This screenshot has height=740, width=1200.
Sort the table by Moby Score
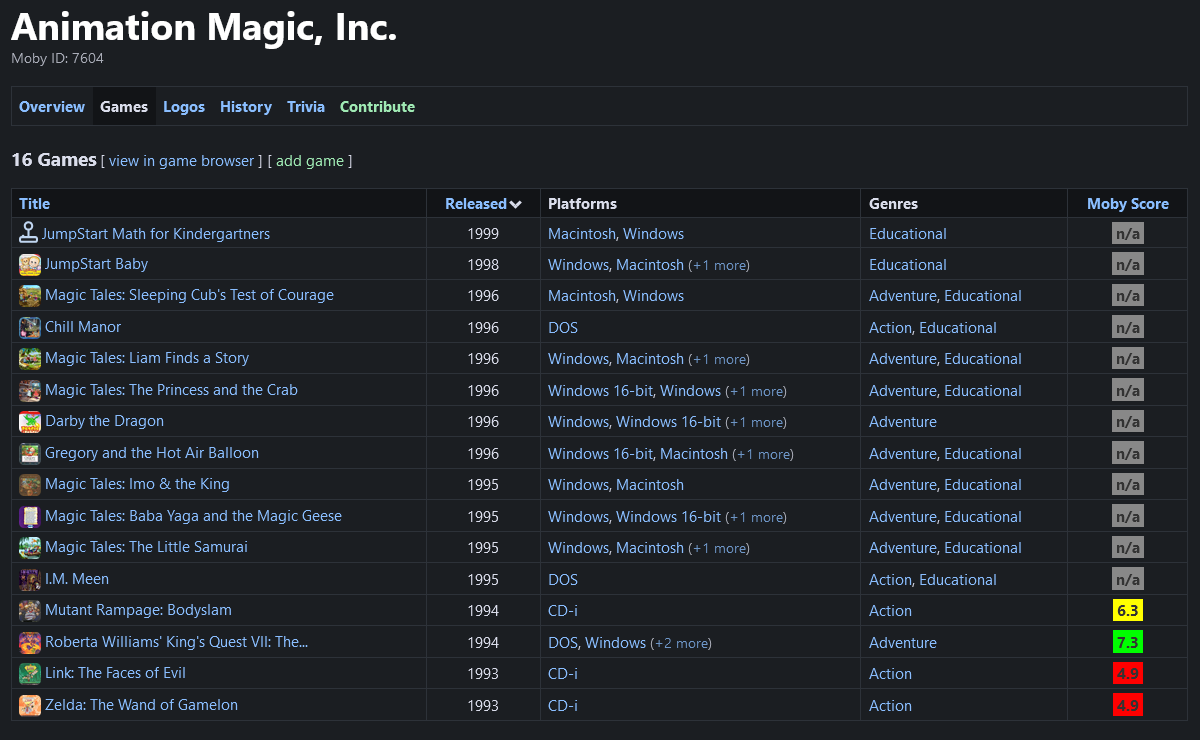1128,203
